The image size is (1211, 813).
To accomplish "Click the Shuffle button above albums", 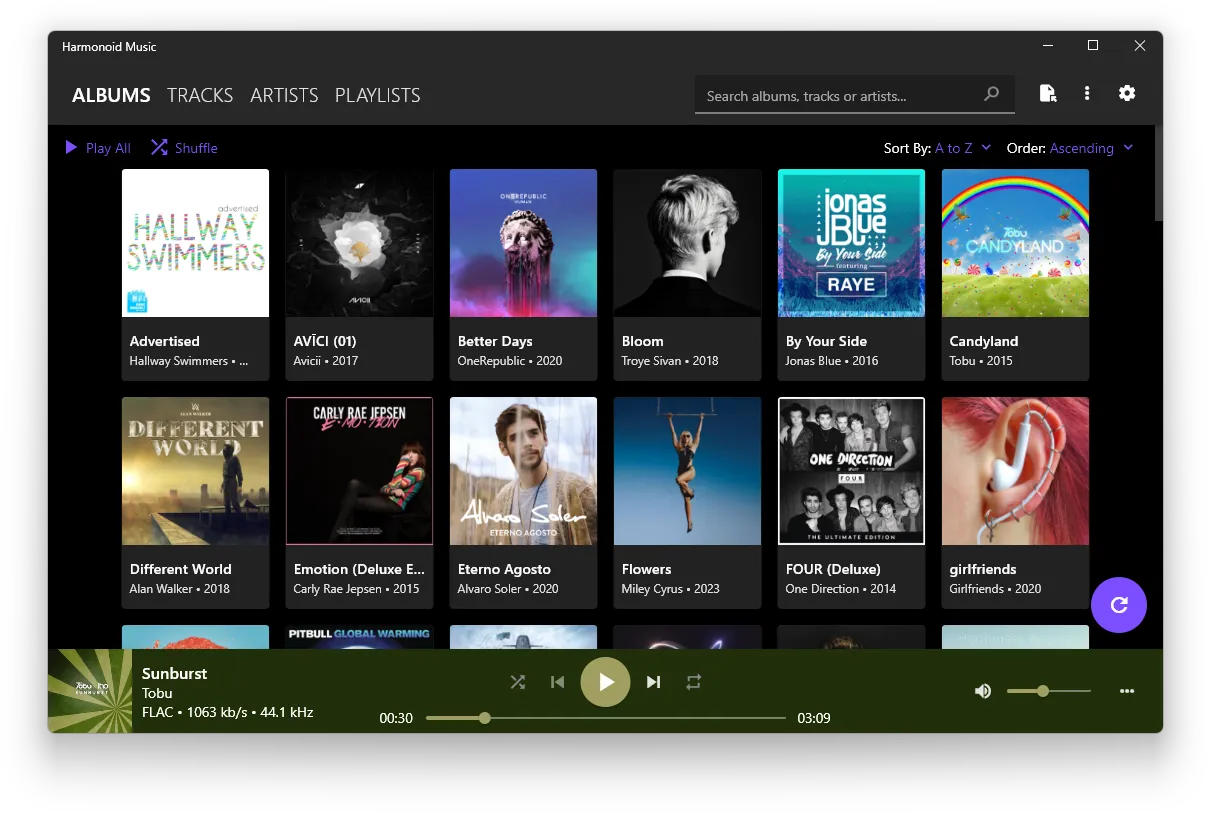I will point(184,148).
